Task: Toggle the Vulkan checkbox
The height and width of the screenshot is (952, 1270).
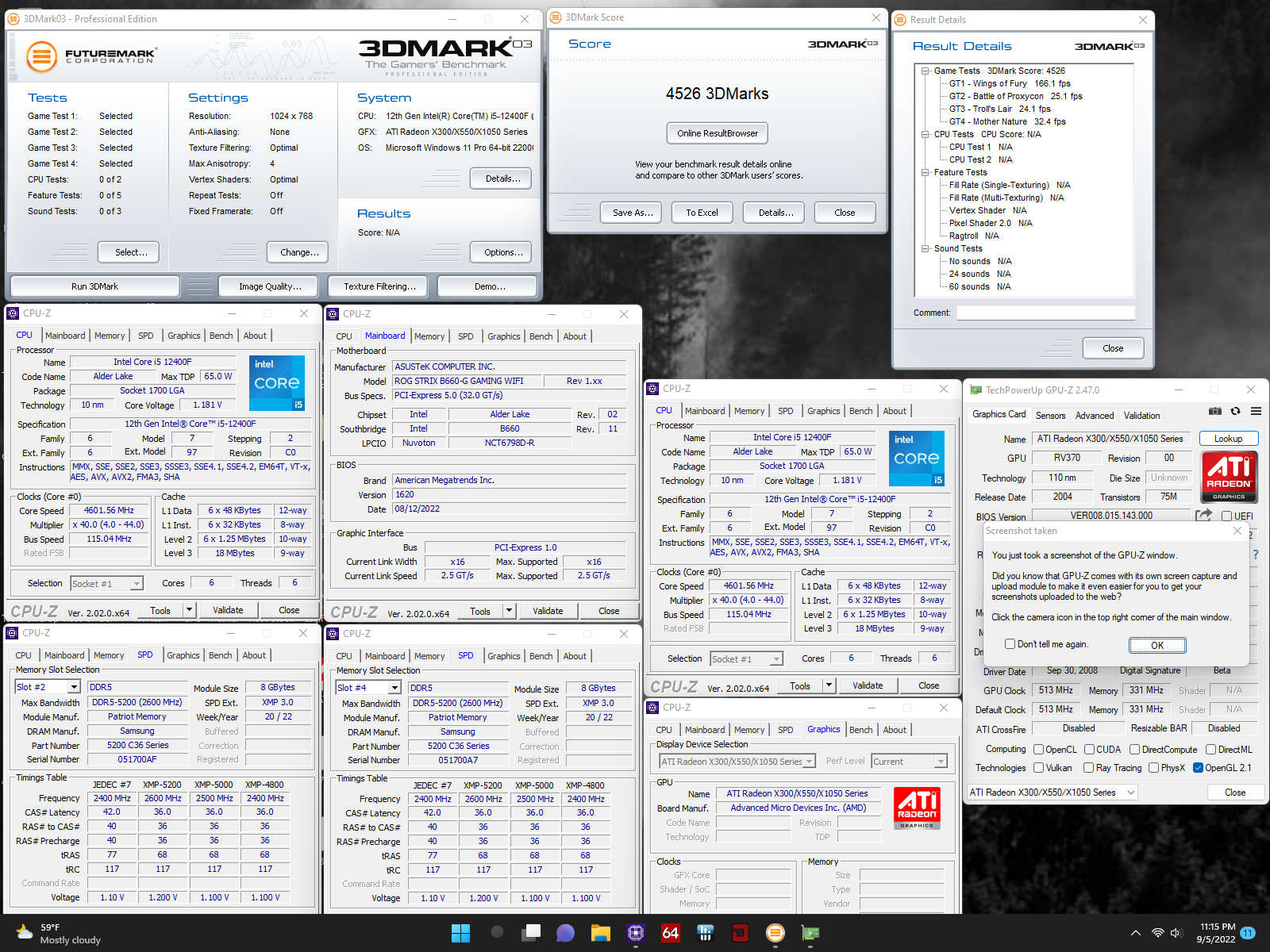Action: click(x=1038, y=768)
